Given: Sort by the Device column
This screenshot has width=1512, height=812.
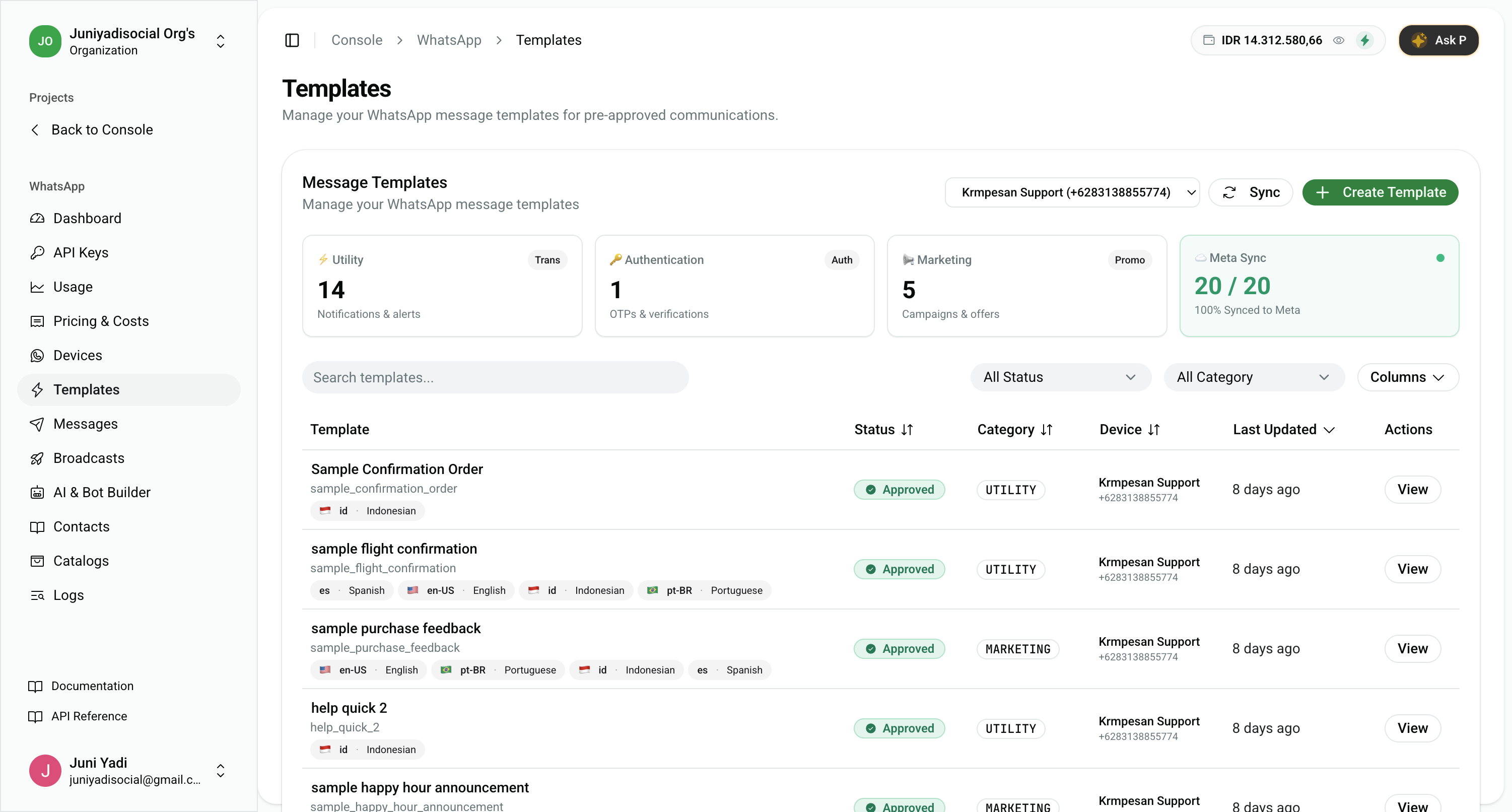Looking at the screenshot, I should point(1129,429).
